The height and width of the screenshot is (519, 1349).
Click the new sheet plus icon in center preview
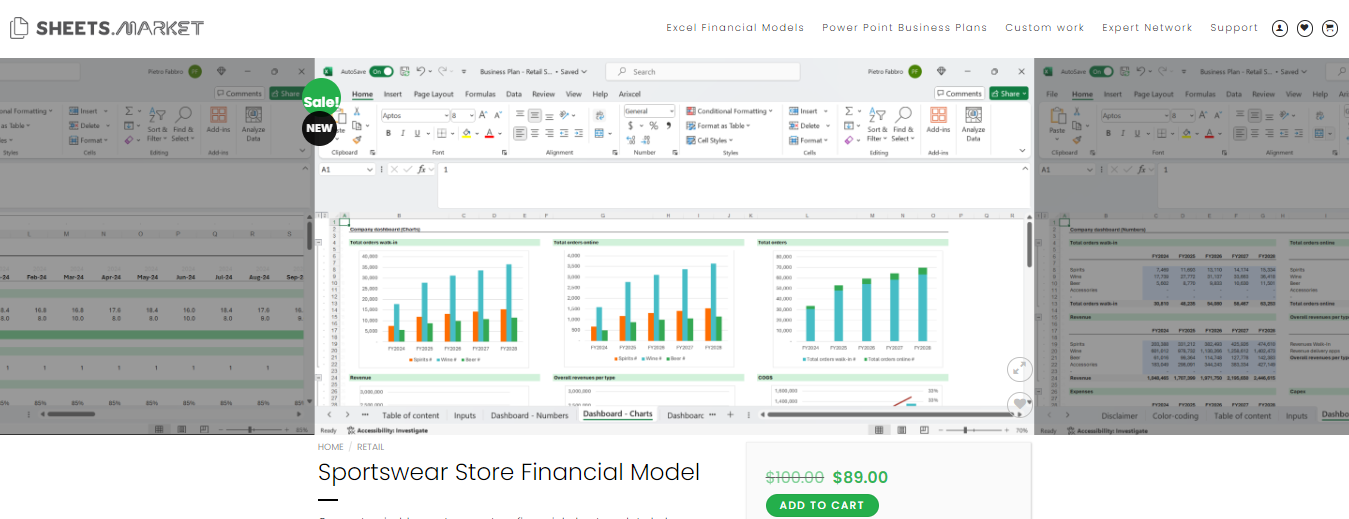(x=730, y=414)
